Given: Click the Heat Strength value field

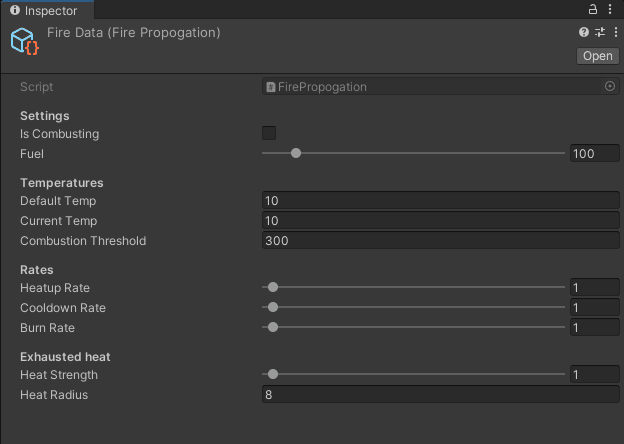Looking at the screenshot, I should [x=595, y=374].
